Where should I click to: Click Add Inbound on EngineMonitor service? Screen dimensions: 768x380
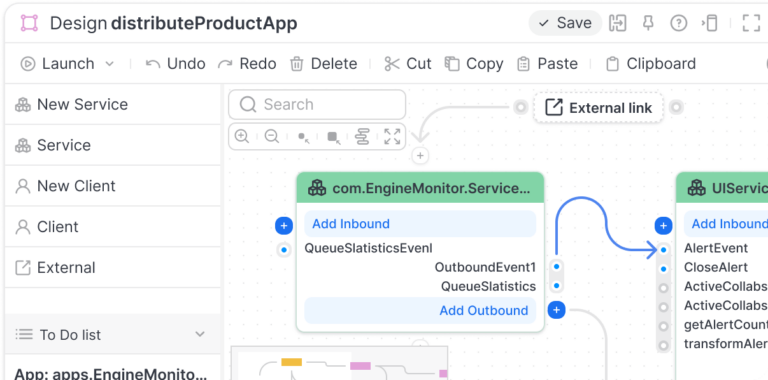pos(420,224)
